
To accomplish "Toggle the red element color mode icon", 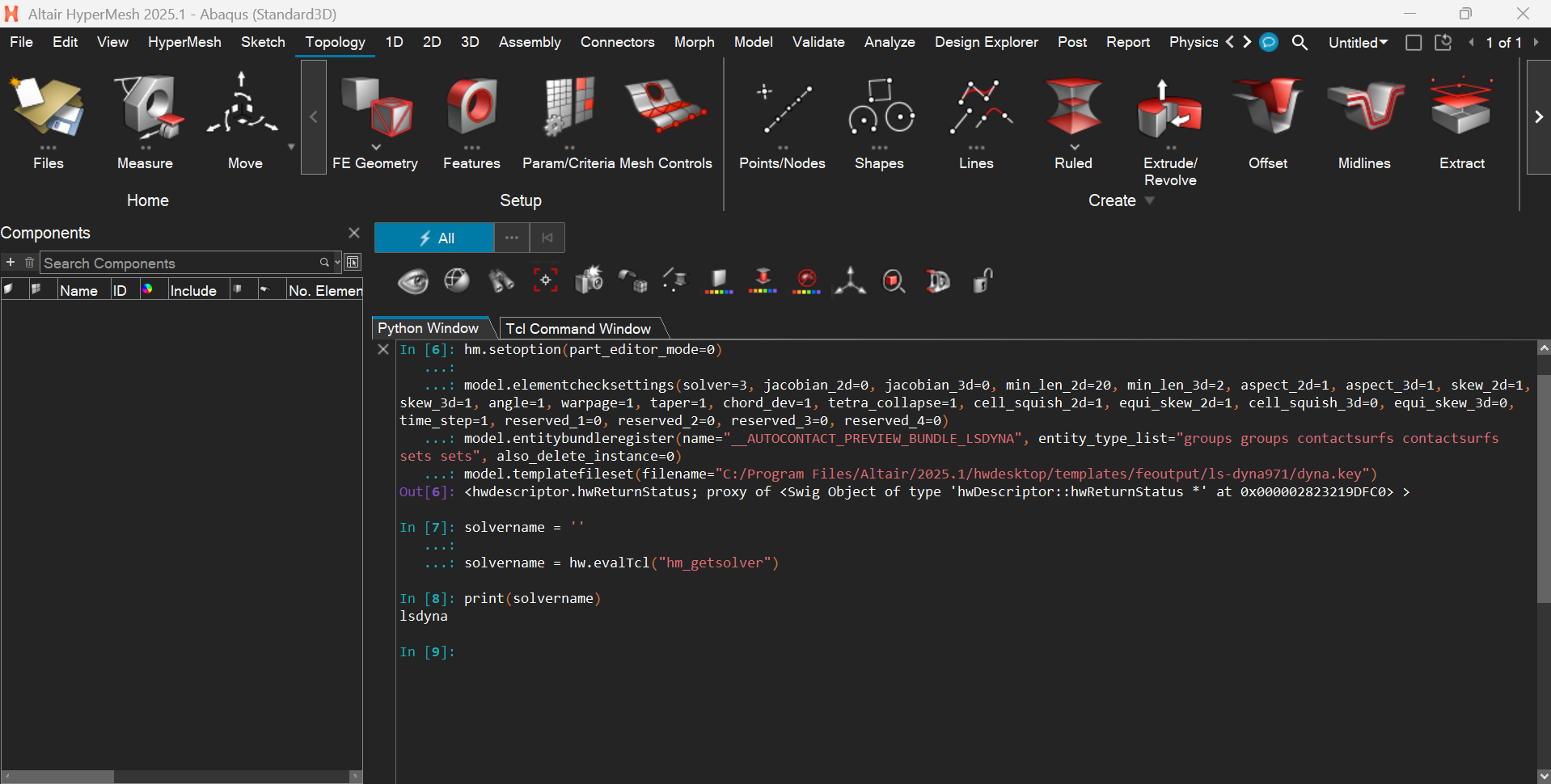I will point(763,280).
